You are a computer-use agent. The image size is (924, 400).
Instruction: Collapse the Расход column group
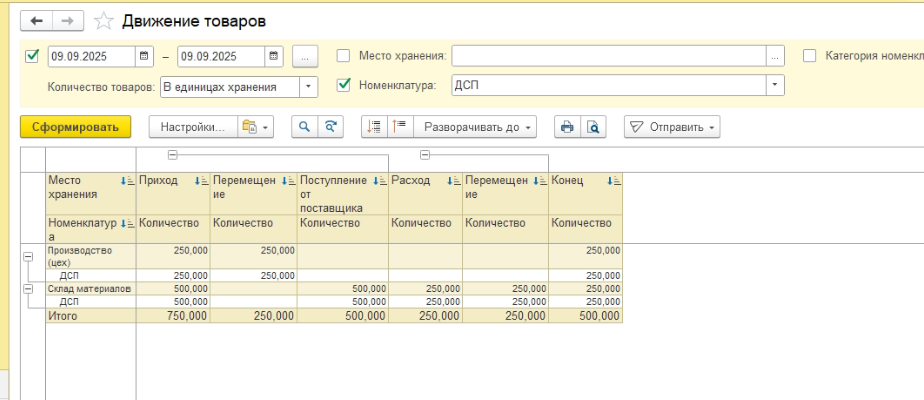coord(425,155)
